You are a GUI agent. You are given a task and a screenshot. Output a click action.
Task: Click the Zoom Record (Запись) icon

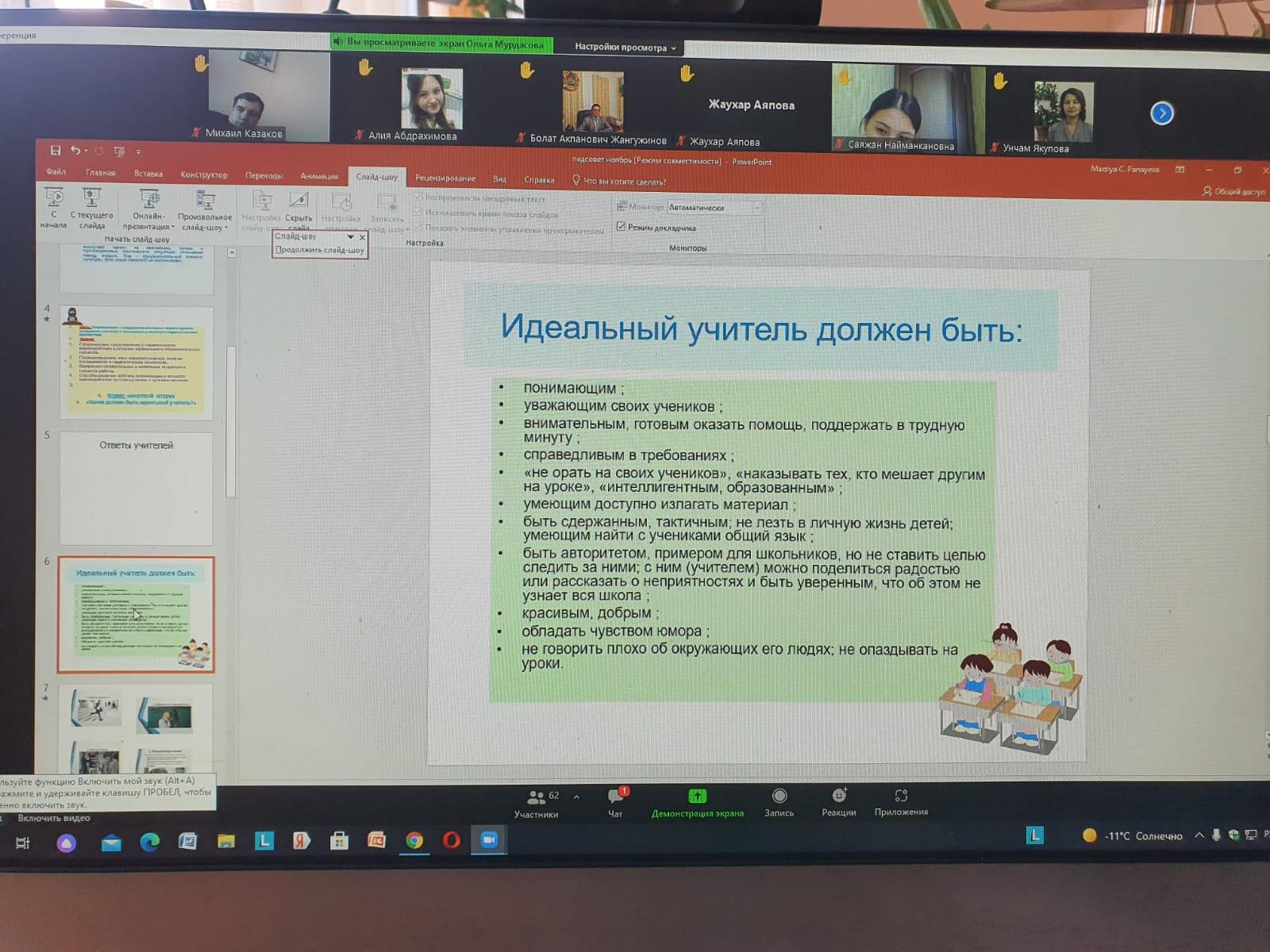pyautogui.click(x=779, y=797)
